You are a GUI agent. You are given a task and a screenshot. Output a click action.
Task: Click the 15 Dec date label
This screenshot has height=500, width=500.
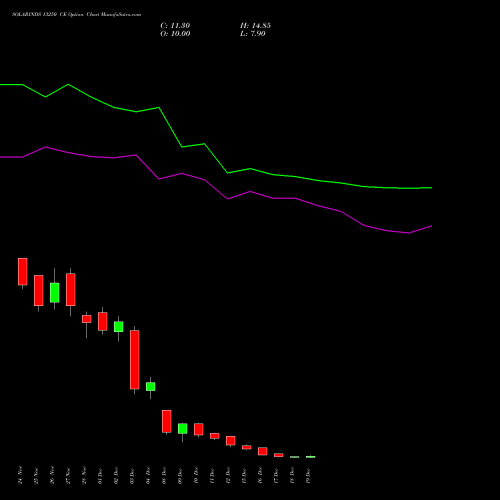(x=244, y=475)
